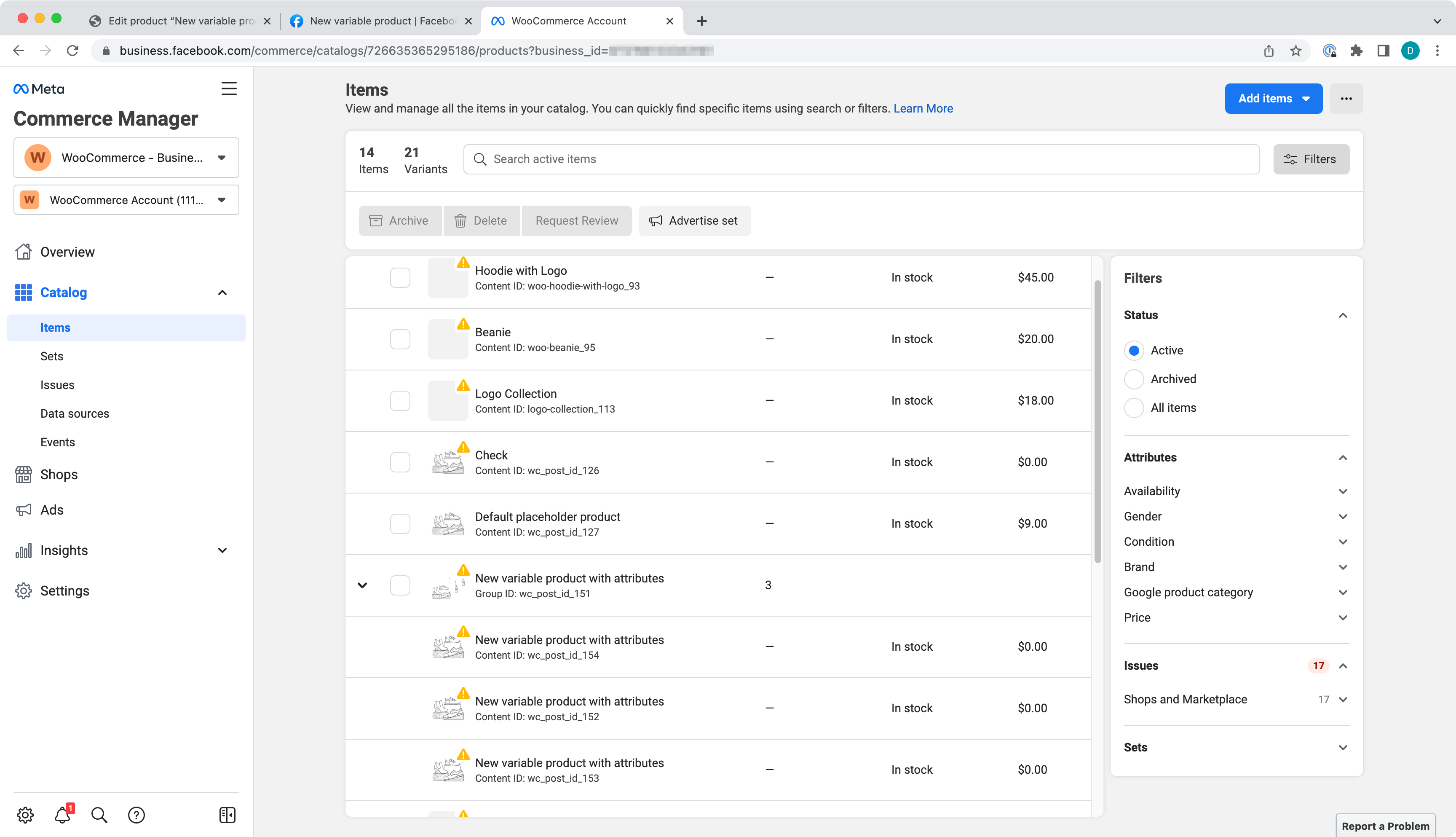This screenshot has width=1456, height=837.
Task: Open the Items submenu entry
Action: [x=126, y=327]
